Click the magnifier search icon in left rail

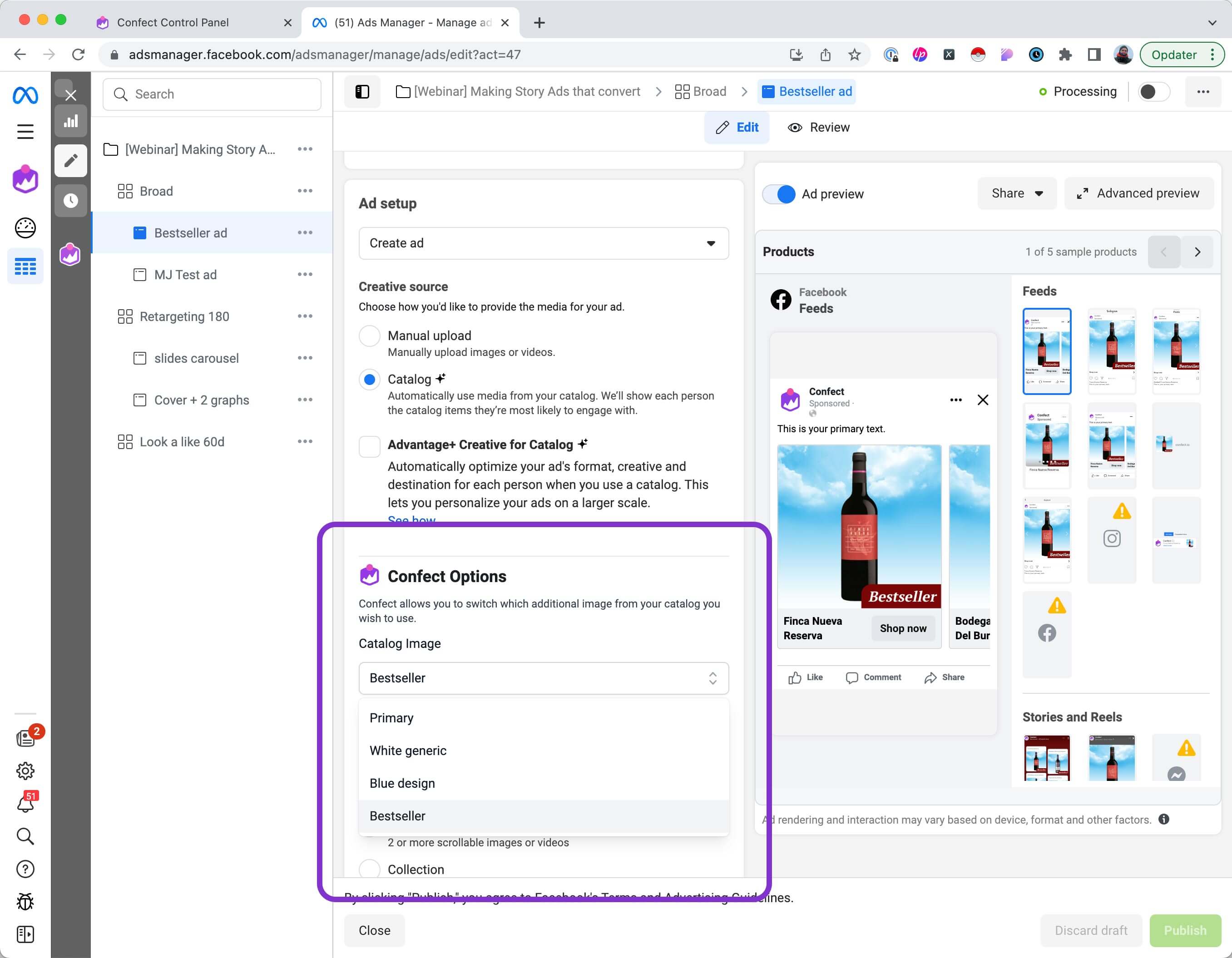point(25,836)
